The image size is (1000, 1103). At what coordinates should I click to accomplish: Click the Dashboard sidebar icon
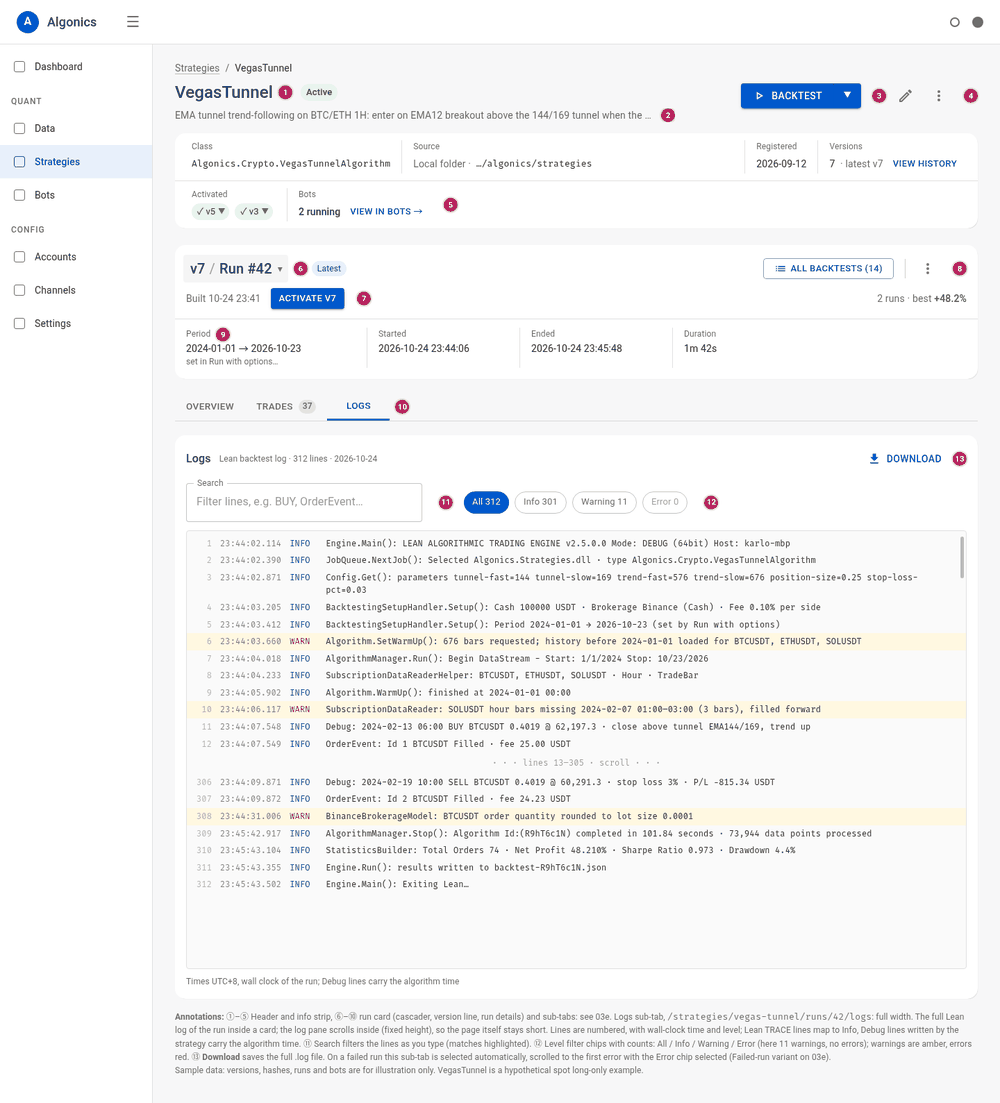(20, 67)
